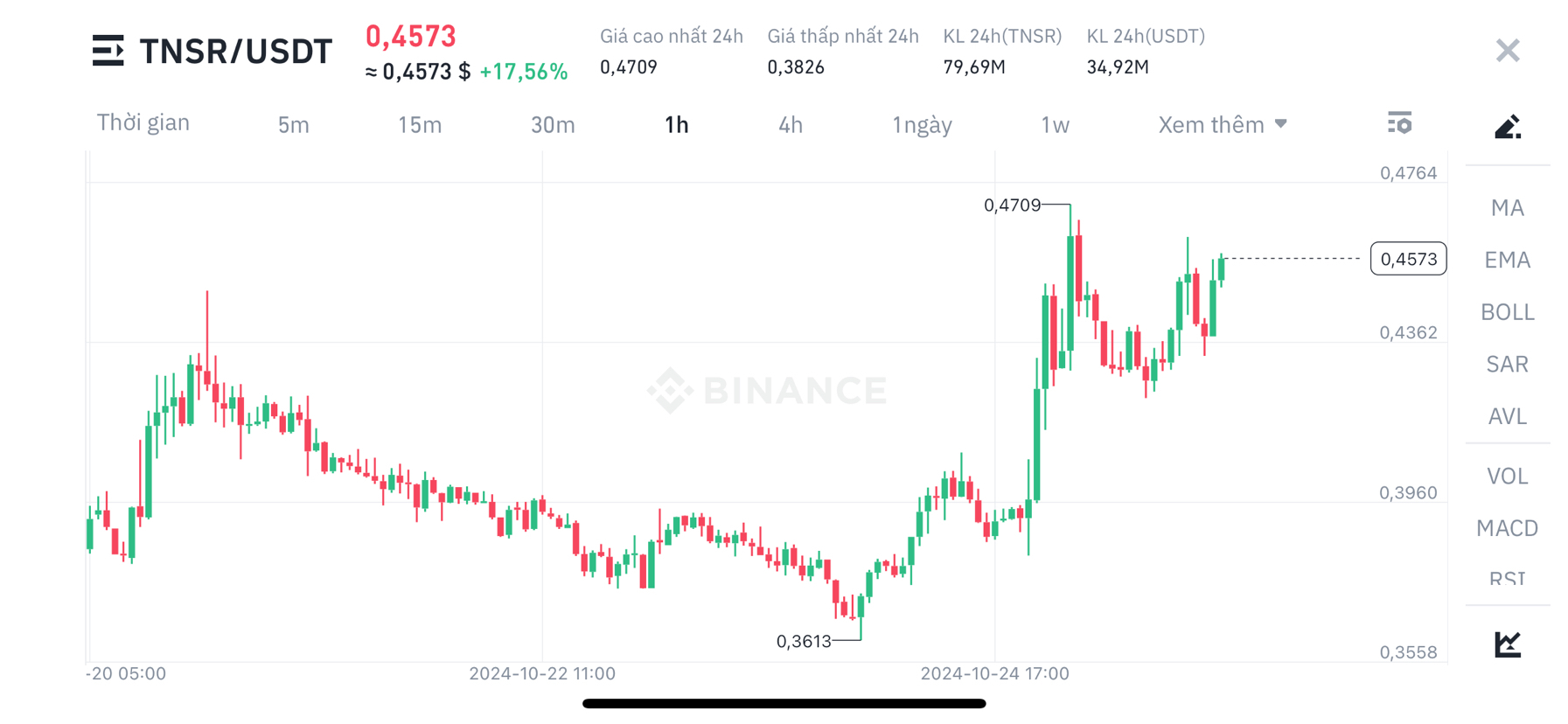The image size is (1568, 724).
Task: Switch to the 1ngày timeframe tab
Action: click(921, 124)
